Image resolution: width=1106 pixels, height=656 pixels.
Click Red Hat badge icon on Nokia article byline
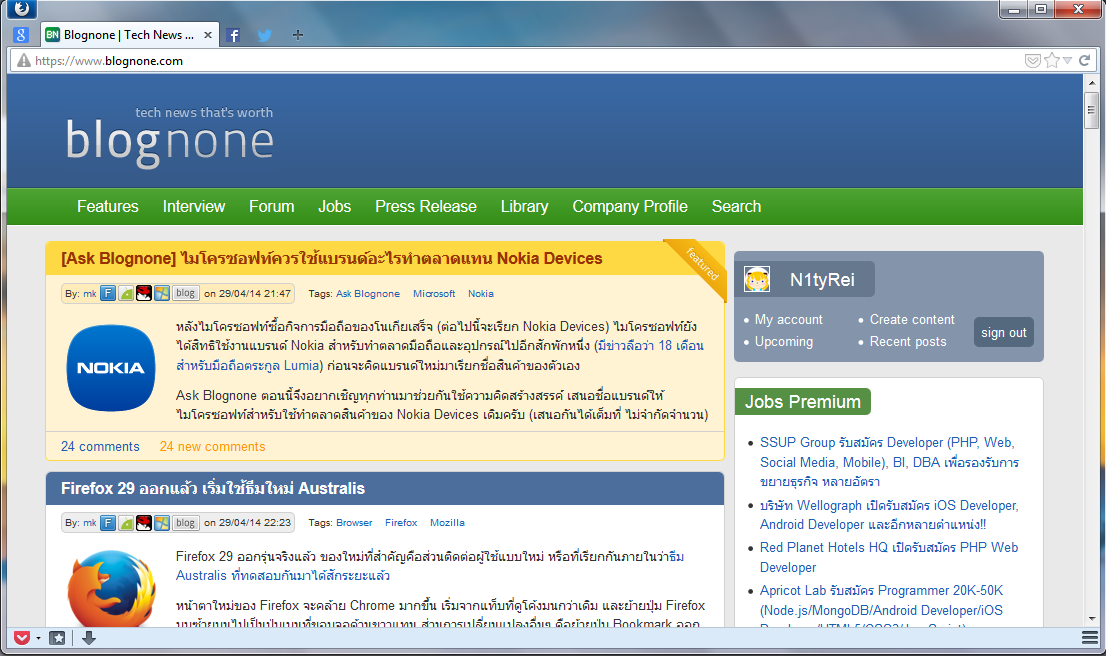click(x=144, y=293)
